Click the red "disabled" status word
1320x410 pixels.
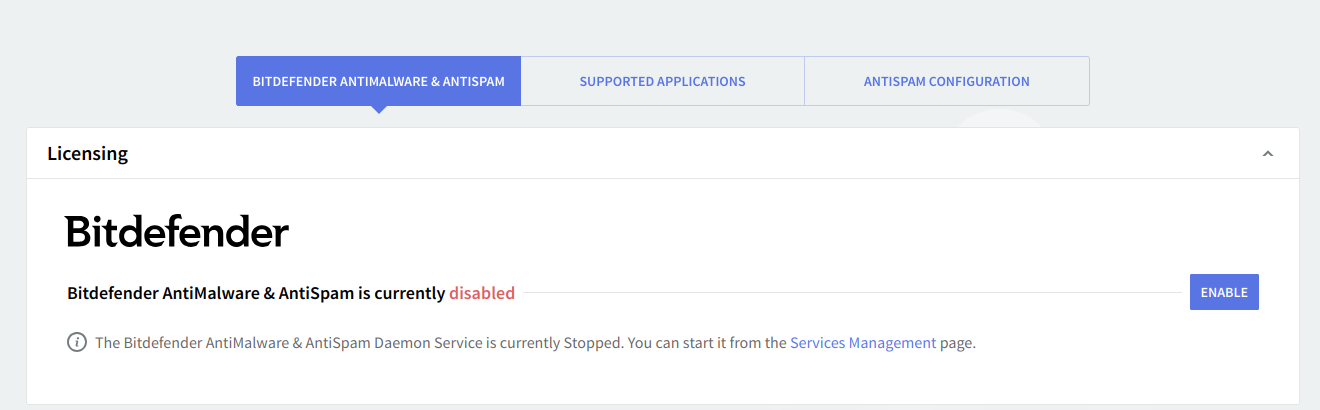pos(482,293)
